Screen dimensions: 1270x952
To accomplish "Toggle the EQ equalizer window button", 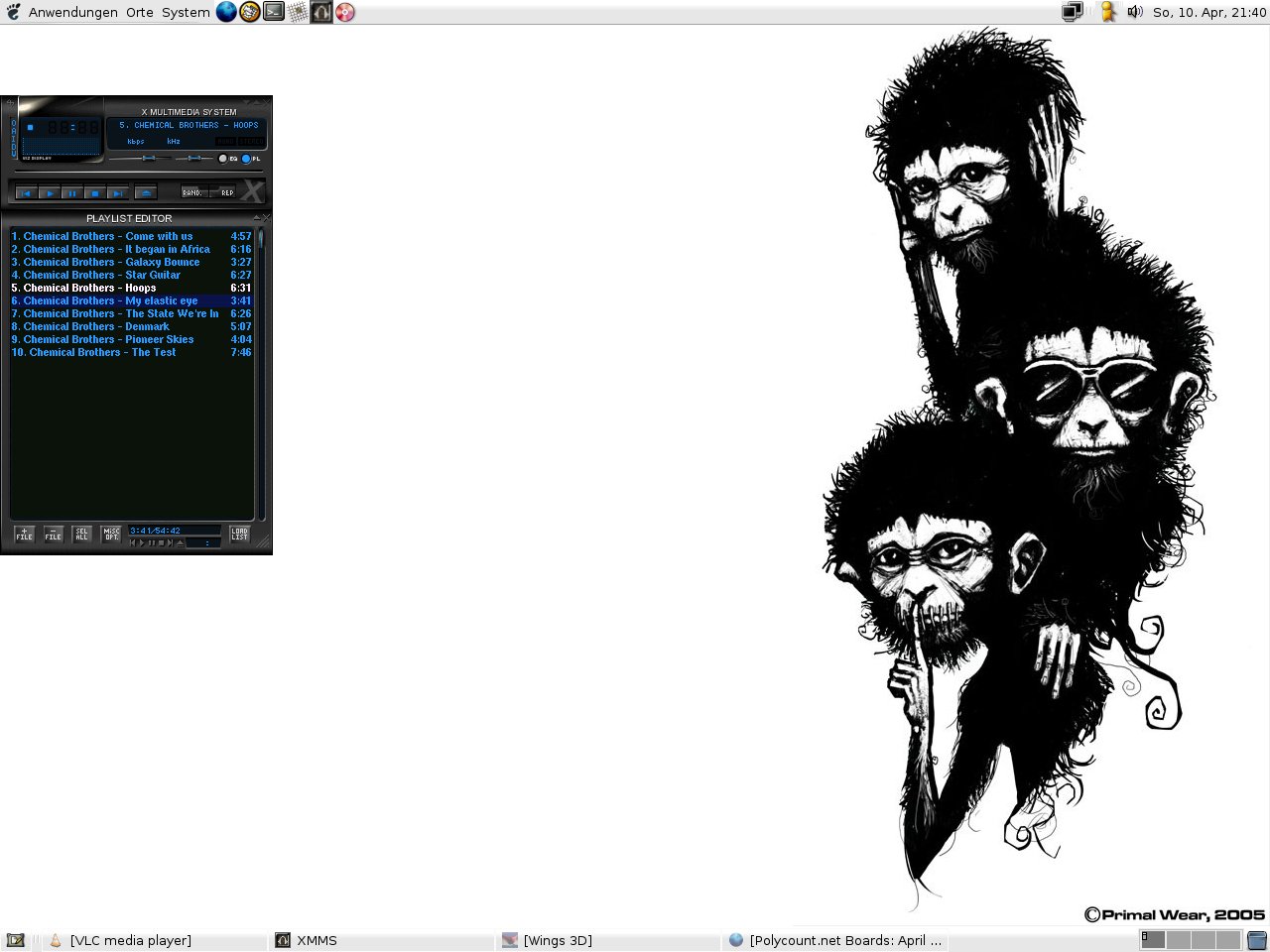I will [224, 159].
